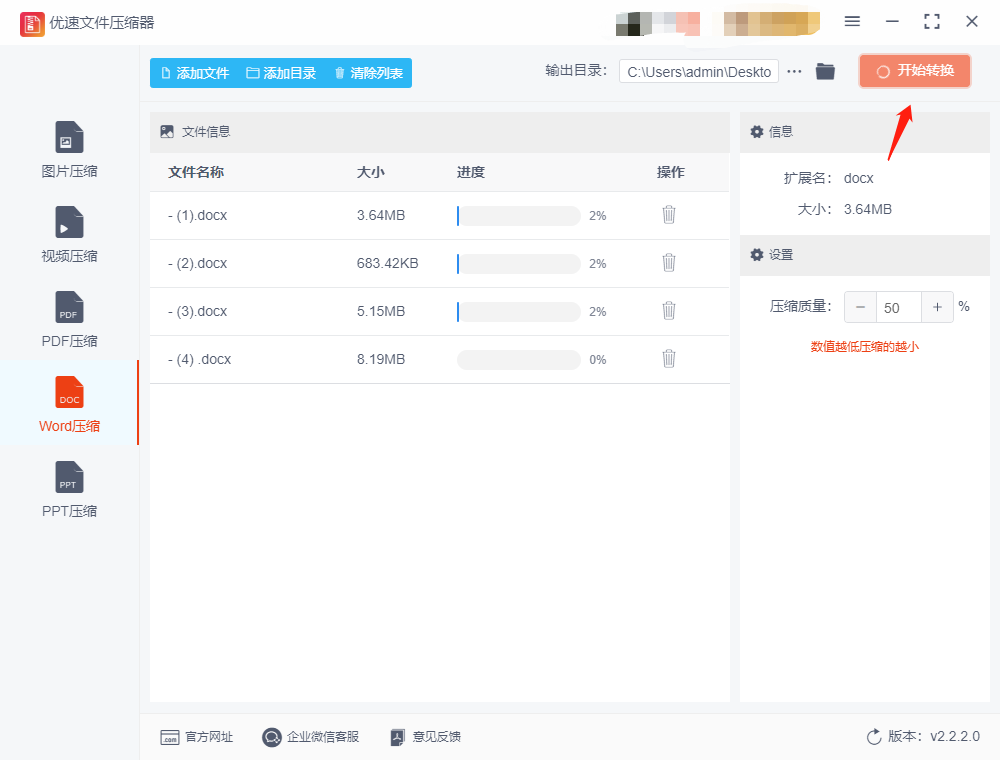This screenshot has width=1000, height=760.
Task: Open output folder via folder icon
Action: coord(824,71)
